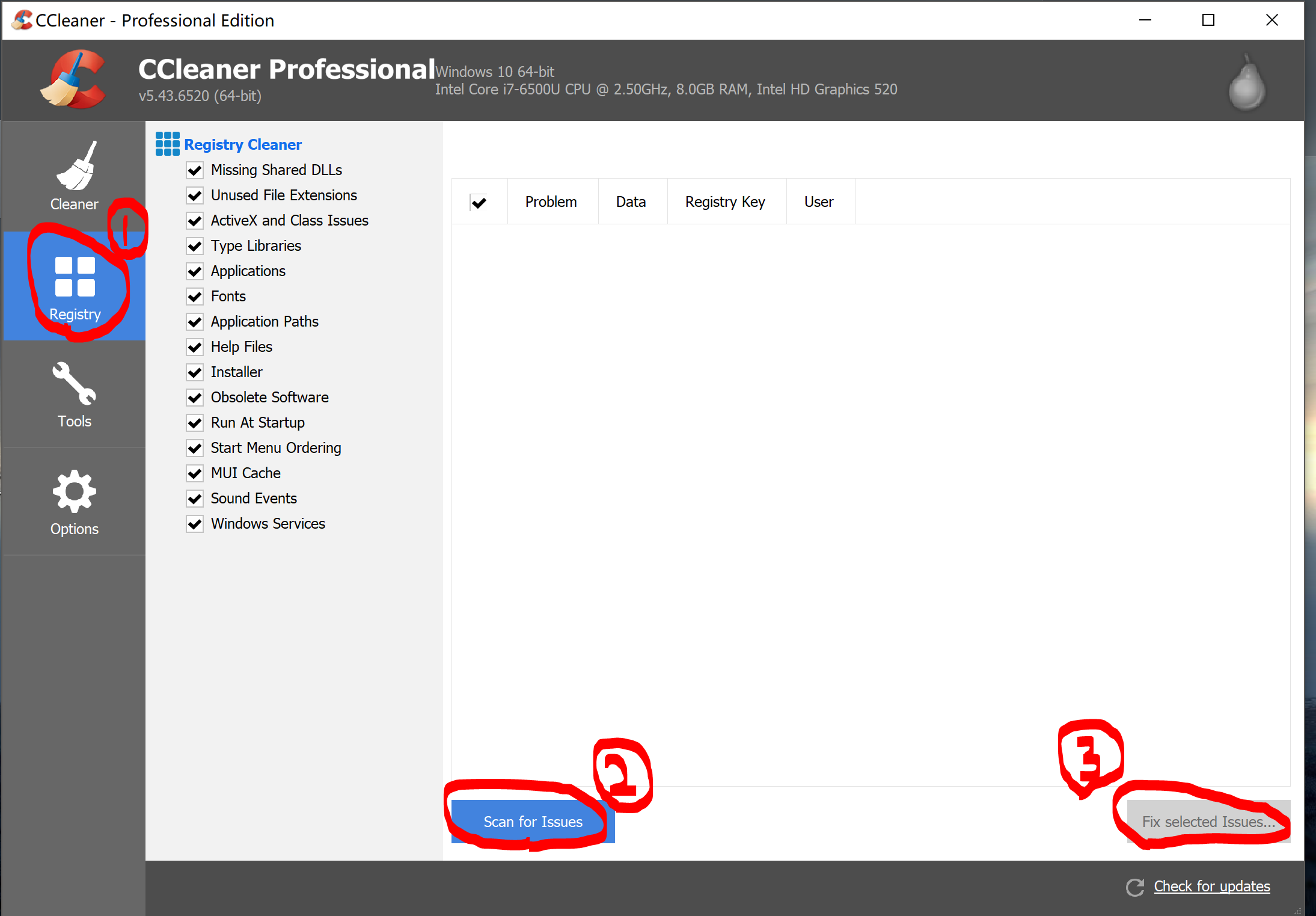This screenshot has width=1316, height=916.
Task: Minimize the CCleaner window
Action: coord(1145,20)
